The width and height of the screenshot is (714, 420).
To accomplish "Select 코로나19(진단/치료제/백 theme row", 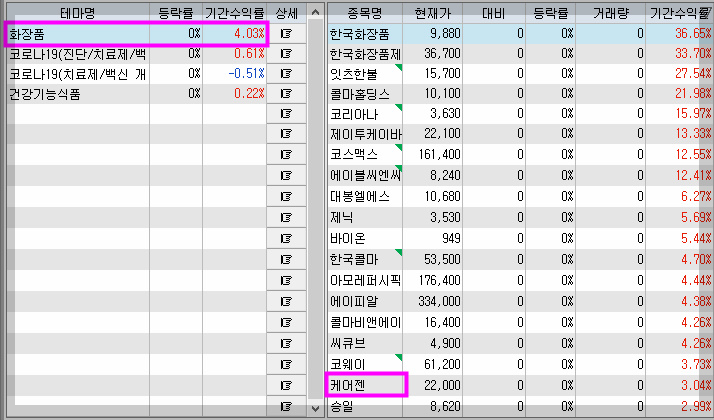I will (137, 54).
